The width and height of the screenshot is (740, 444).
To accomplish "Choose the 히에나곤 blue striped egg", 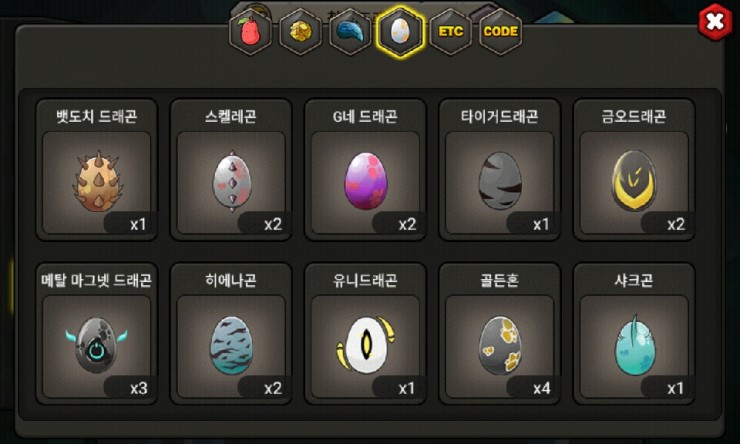I will pos(231,346).
